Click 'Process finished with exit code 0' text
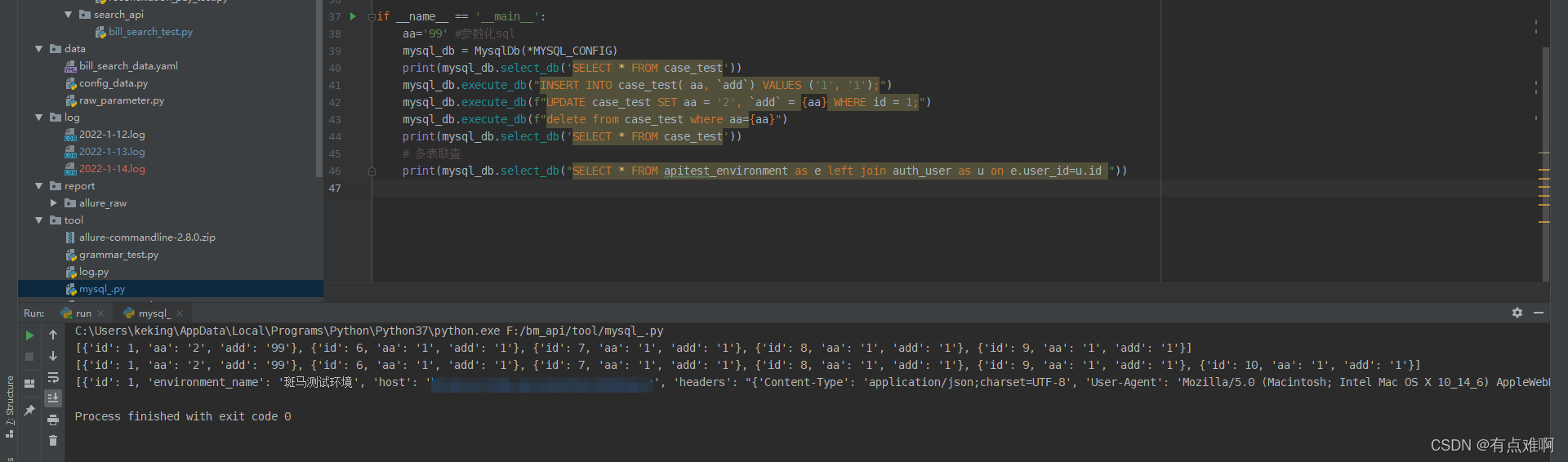 point(183,416)
